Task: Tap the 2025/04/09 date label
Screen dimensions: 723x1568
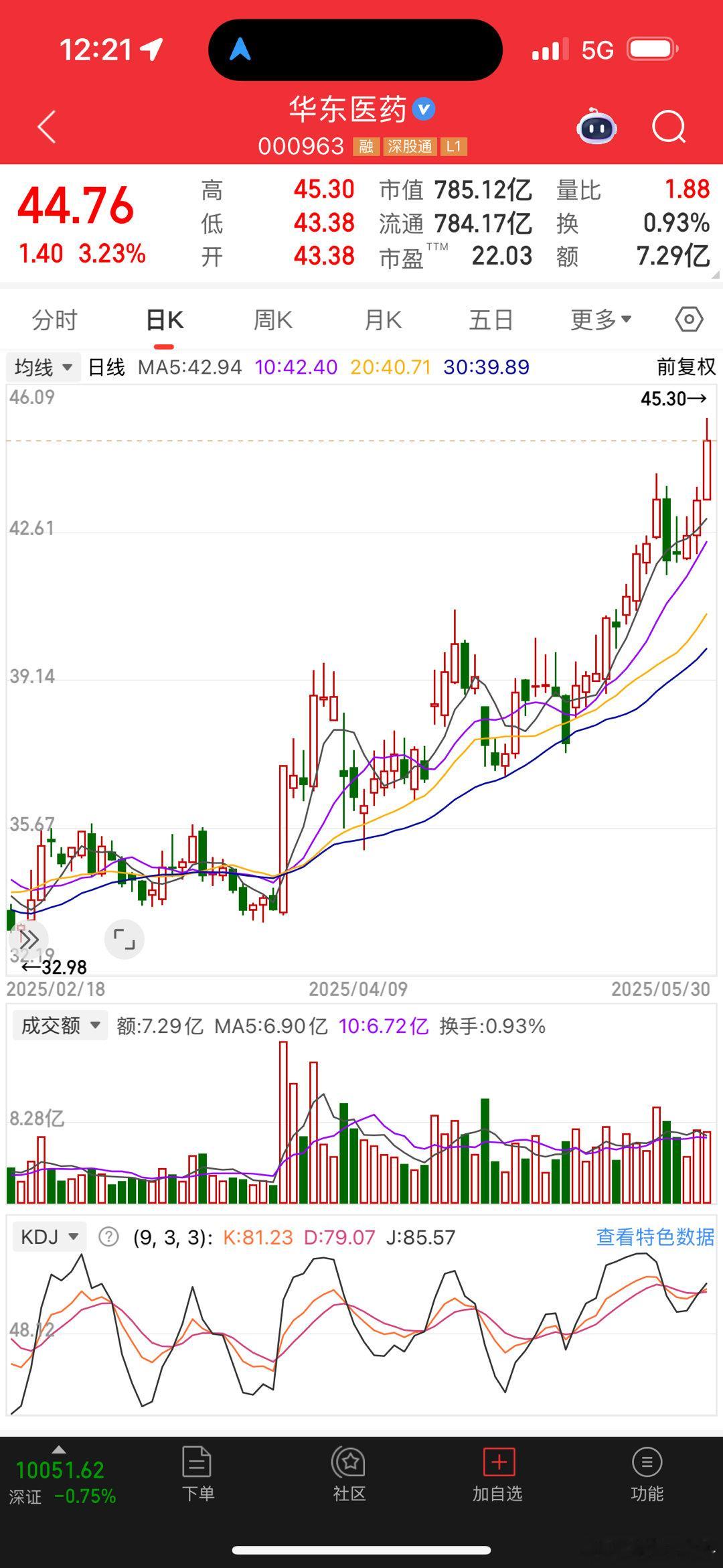Action: pos(358,989)
